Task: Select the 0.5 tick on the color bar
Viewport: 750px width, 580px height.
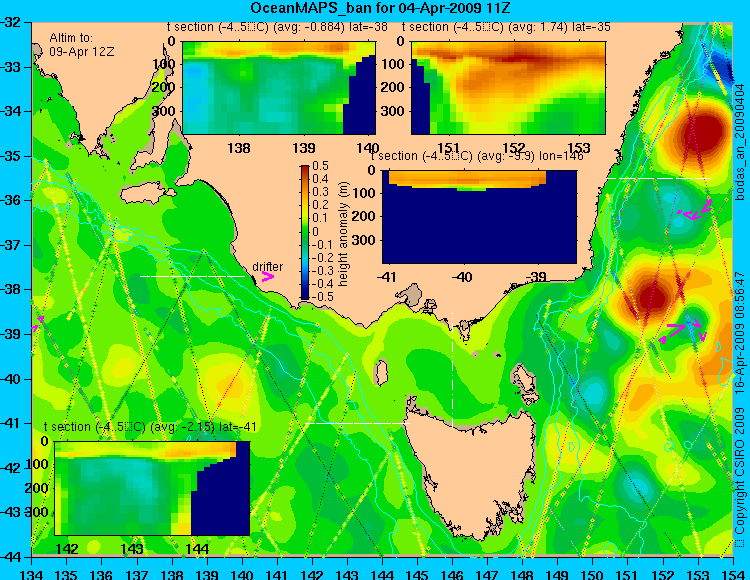Action: [321, 166]
